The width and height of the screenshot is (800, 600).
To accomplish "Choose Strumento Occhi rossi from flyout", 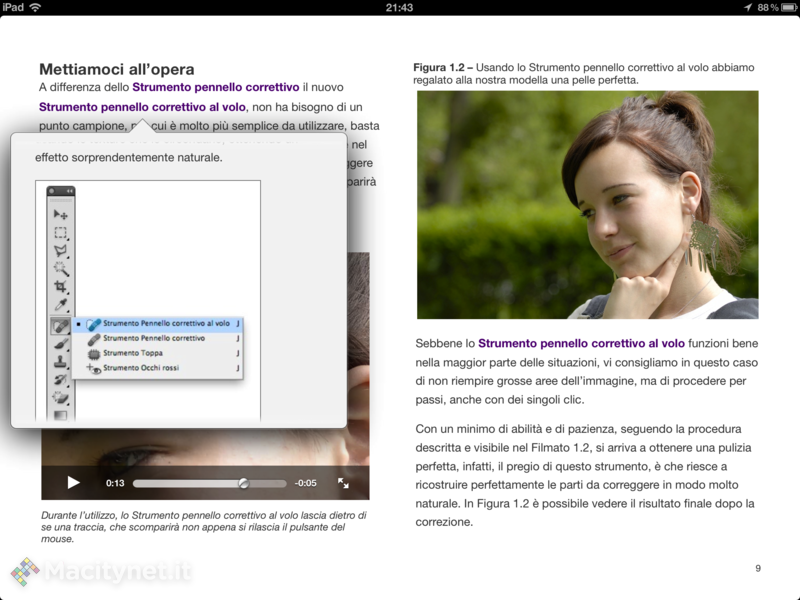I will (x=140, y=368).
